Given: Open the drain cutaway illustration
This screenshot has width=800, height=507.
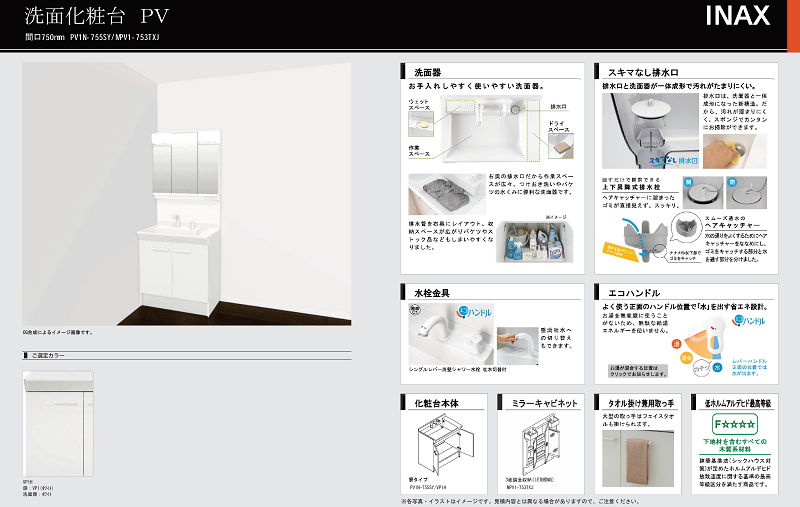Looking at the screenshot, I should (650, 131).
